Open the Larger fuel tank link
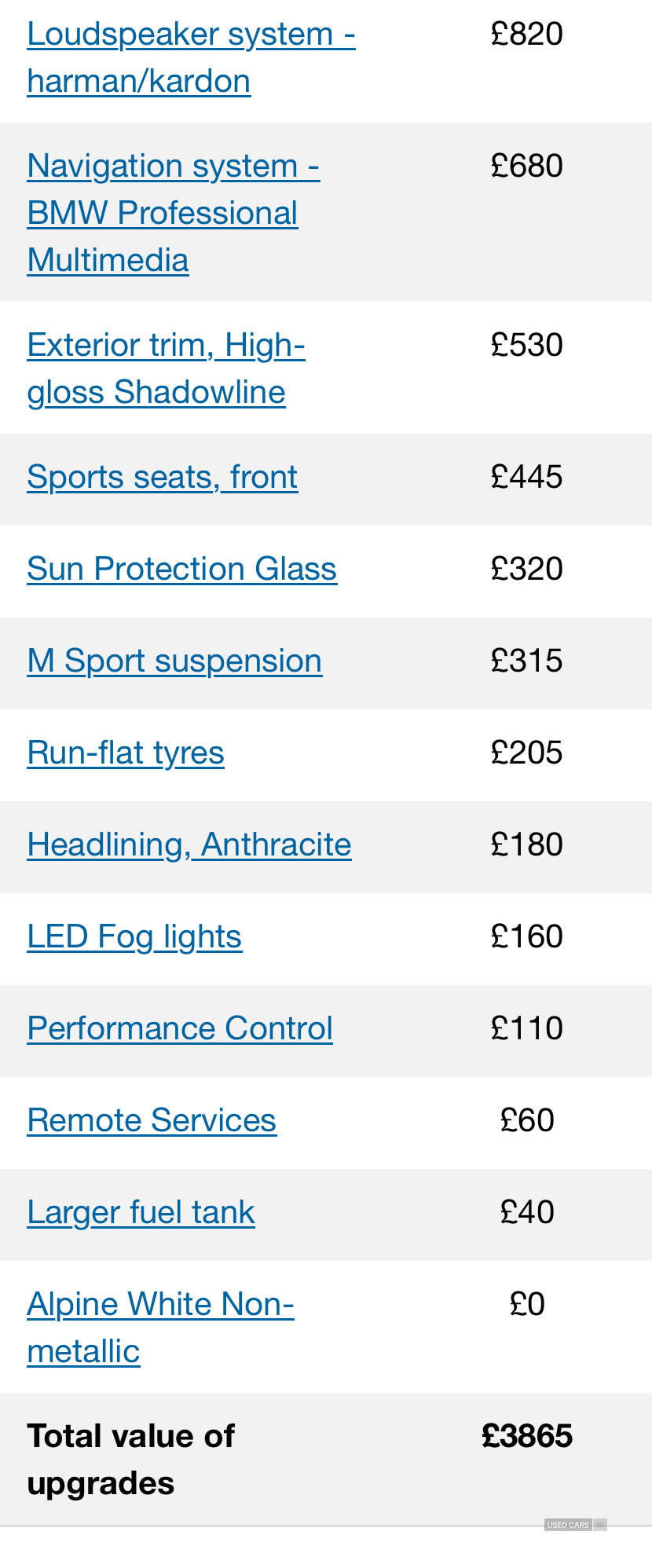The image size is (652, 1568). click(141, 1212)
